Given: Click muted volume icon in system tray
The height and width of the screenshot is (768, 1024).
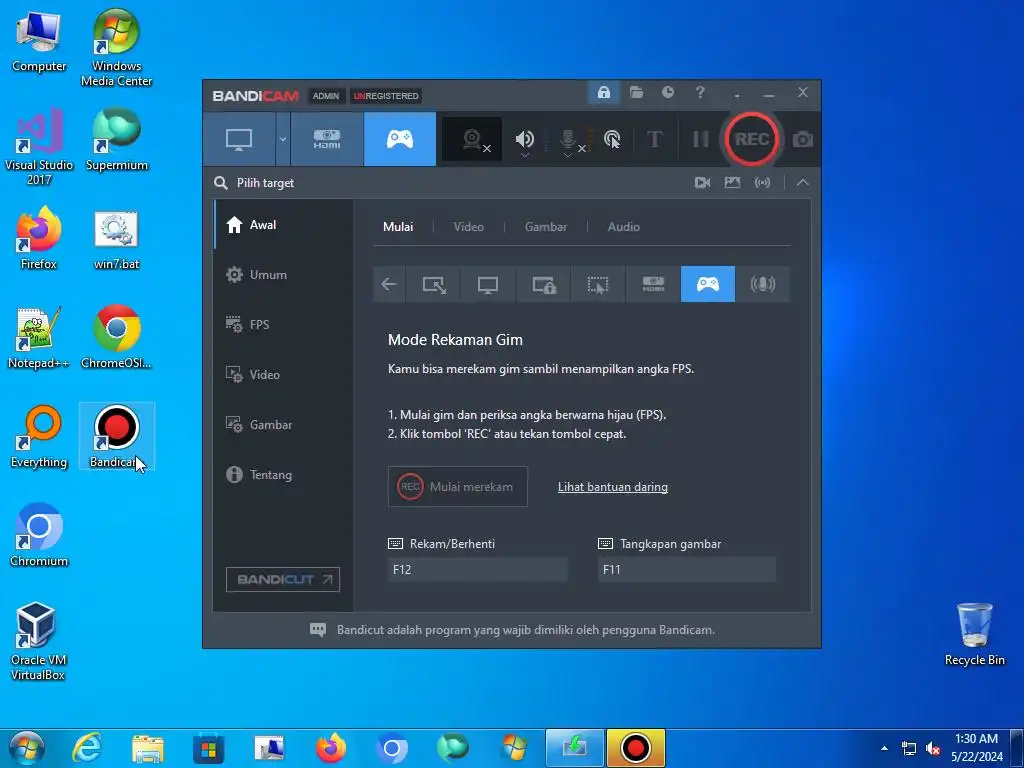Looking at the screenshot, I should [x=933, y=748].
